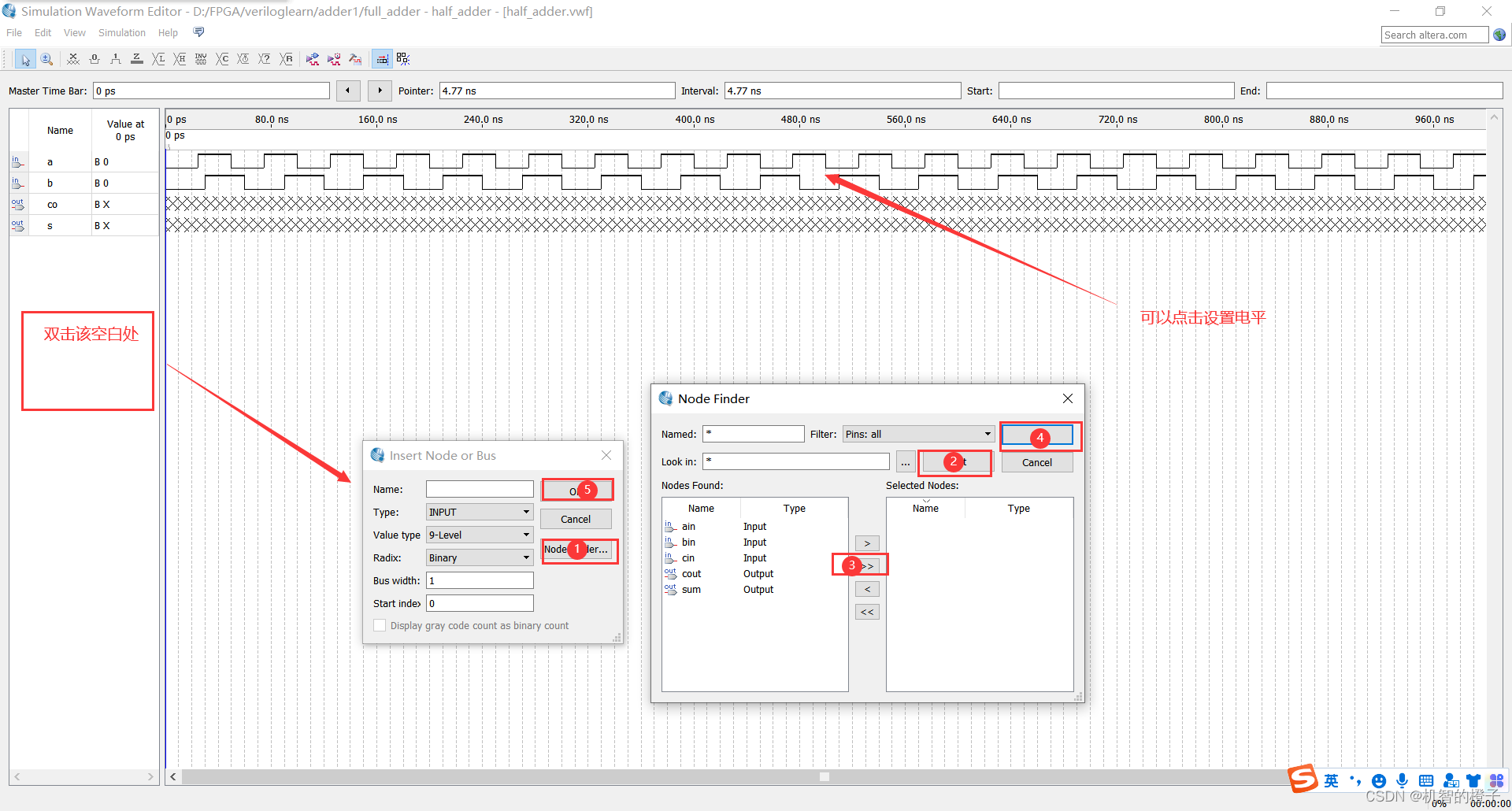The width and height of the screenshot is (1512, 811).
Task: Open the Count Value (XC) tool
Action: pyautogui.click(x=222, y=59)
